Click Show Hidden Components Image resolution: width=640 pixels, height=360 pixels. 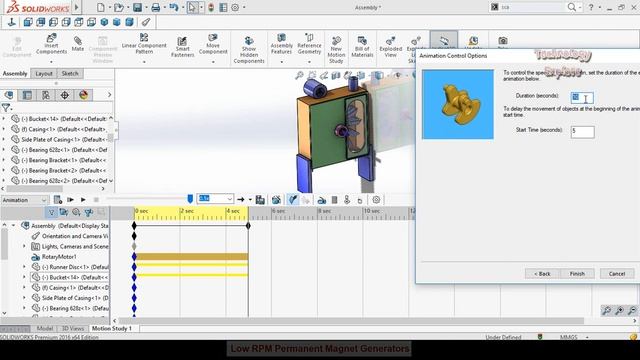pyautogui.click(x=249, y=50)
